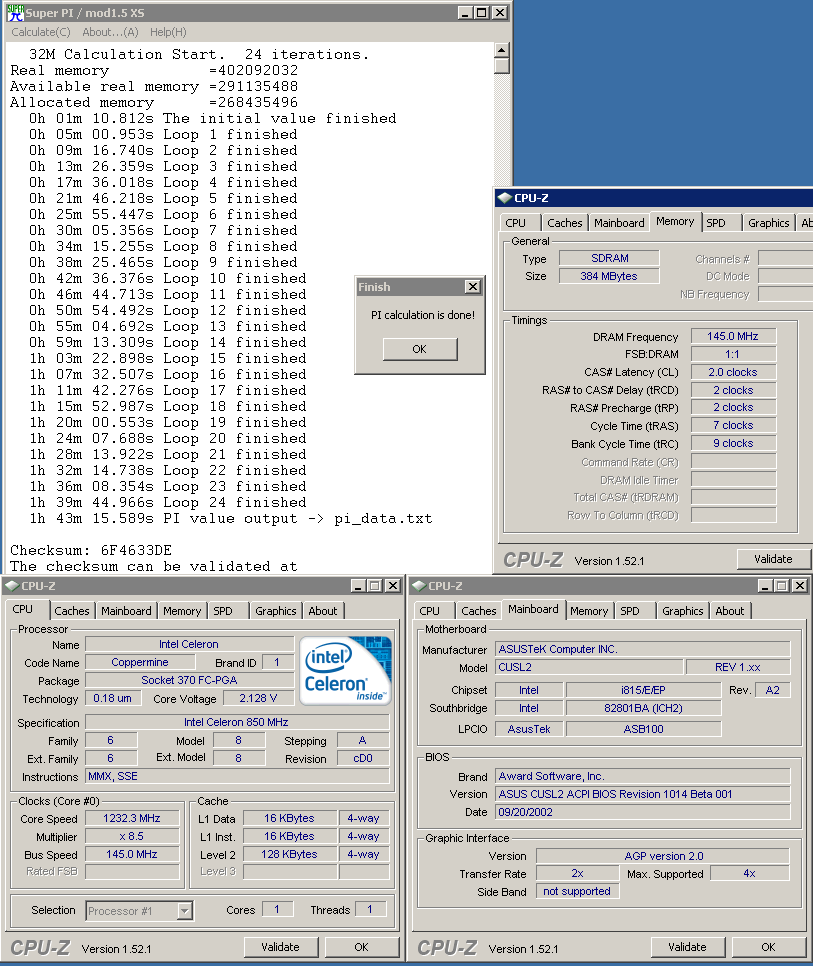Select SPD tab in the Memory window
This screenshot has width=813, height=966.
click(716, 223)
